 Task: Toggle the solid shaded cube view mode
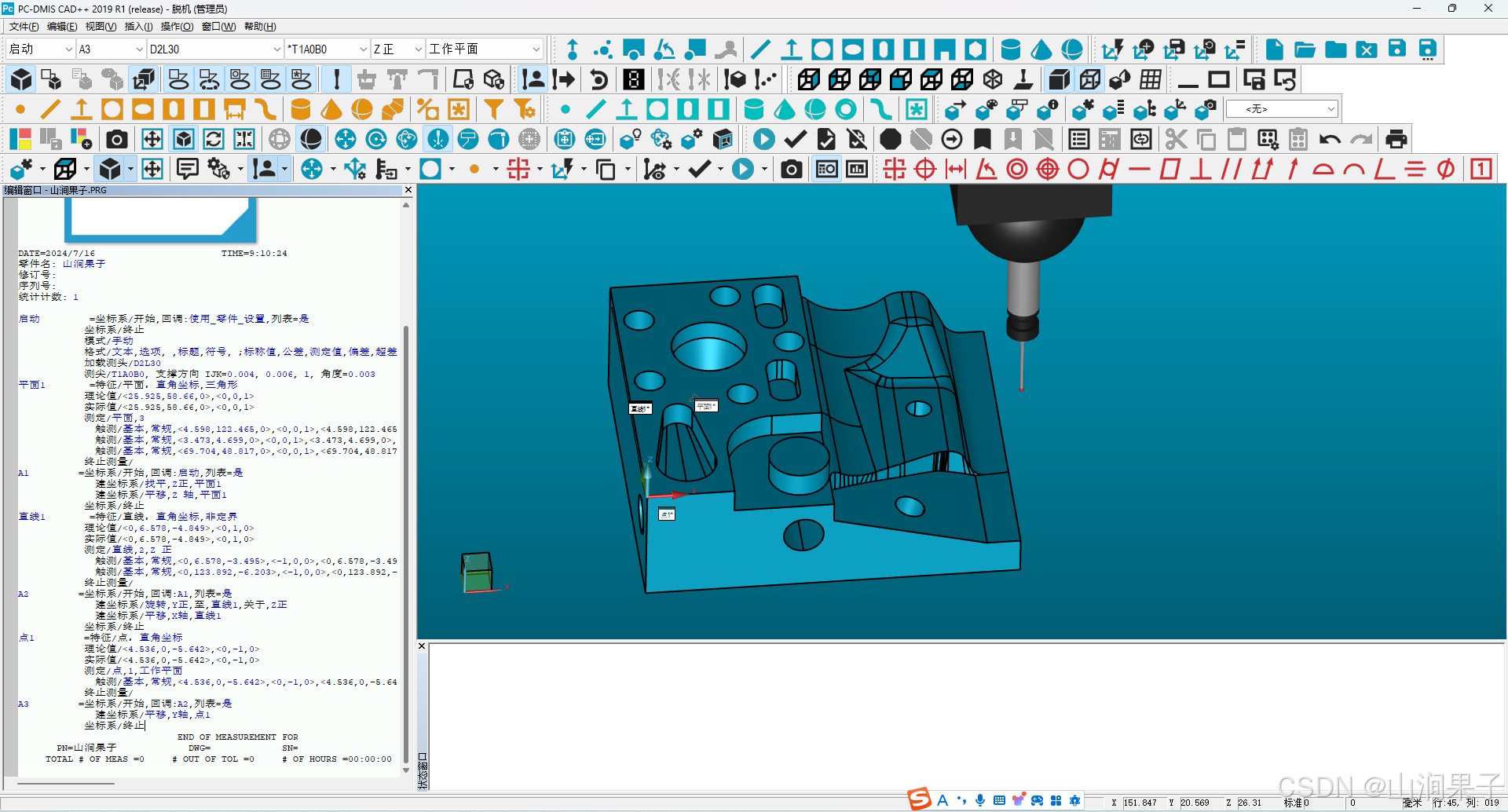pos(1060,79)
